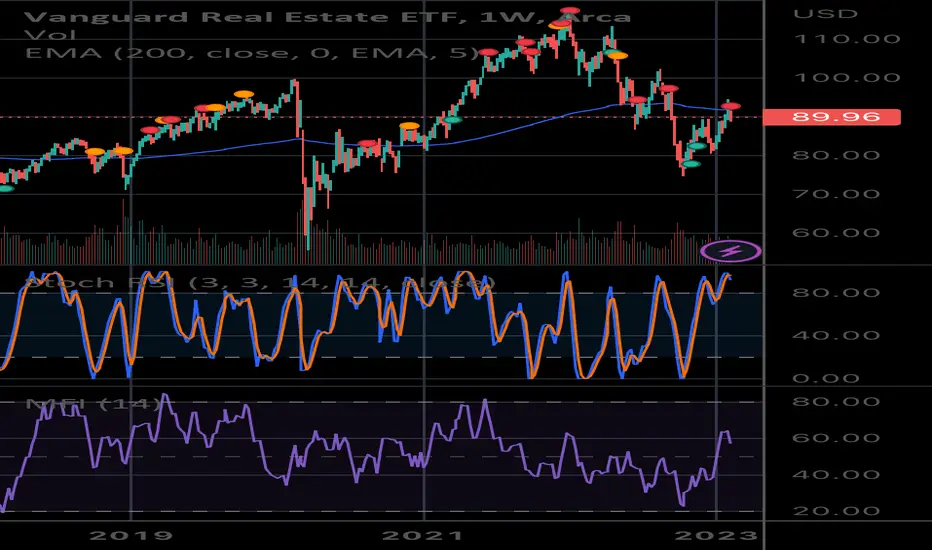Click 20.00 on the MFI axis
Screen dimensions: 932x550
tap(836, 511)
